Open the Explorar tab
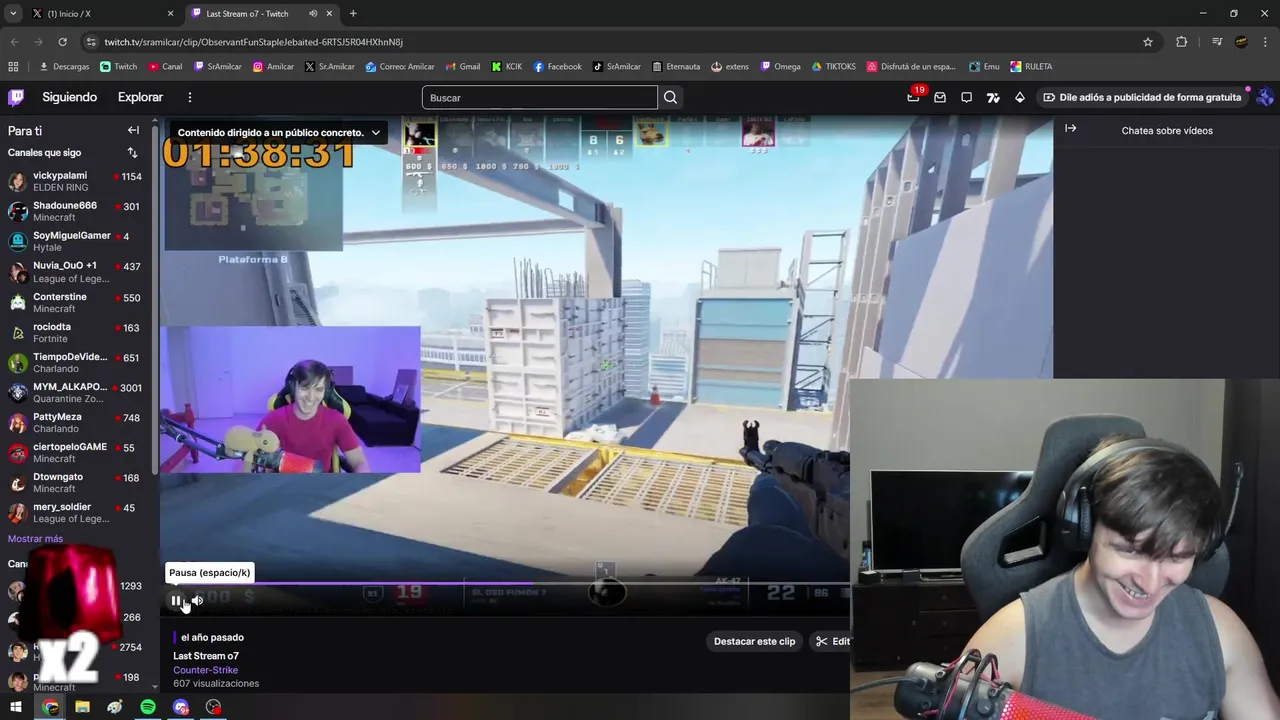The width and height of the screenshot is (1280, 720). pyautogui.click(x=140, y=97)
